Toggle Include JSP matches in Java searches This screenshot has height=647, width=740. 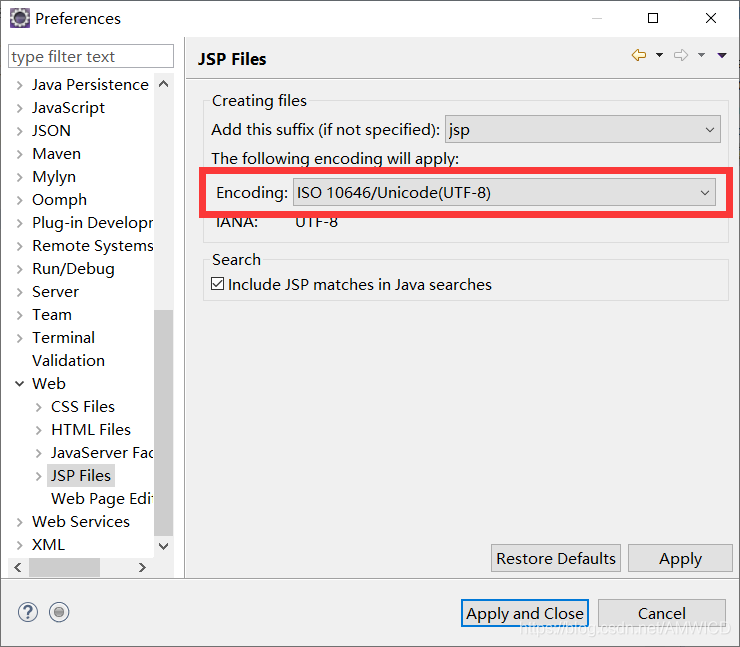pos(218,284)
